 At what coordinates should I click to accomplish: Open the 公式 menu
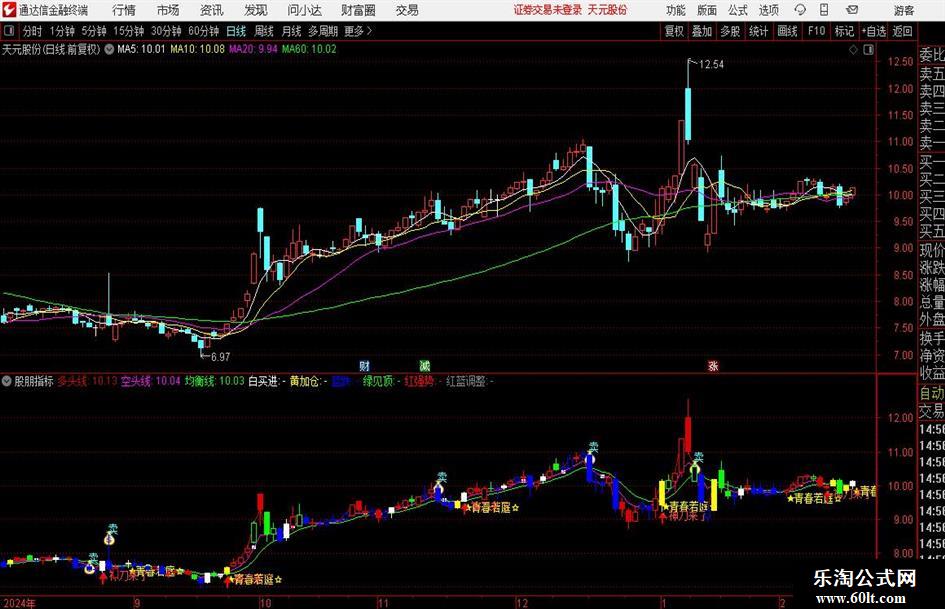click(x=738, y=10)
